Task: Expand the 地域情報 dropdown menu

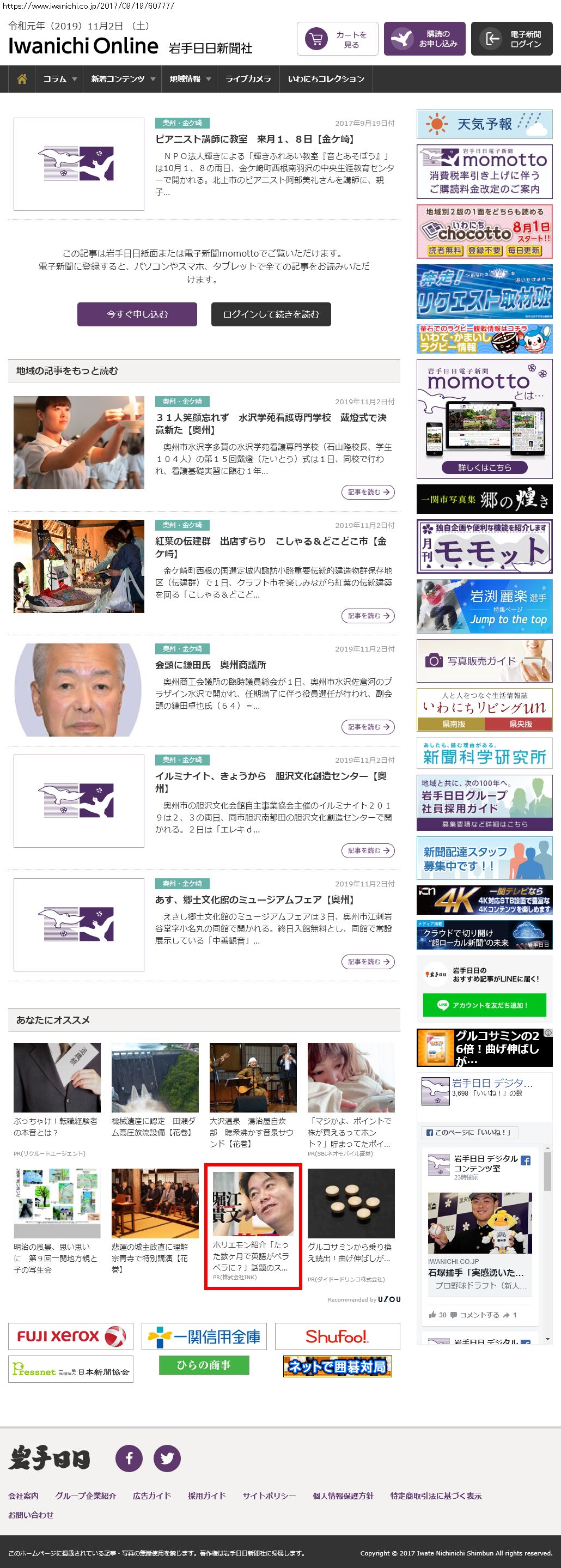Action: (x=189, y=79)
